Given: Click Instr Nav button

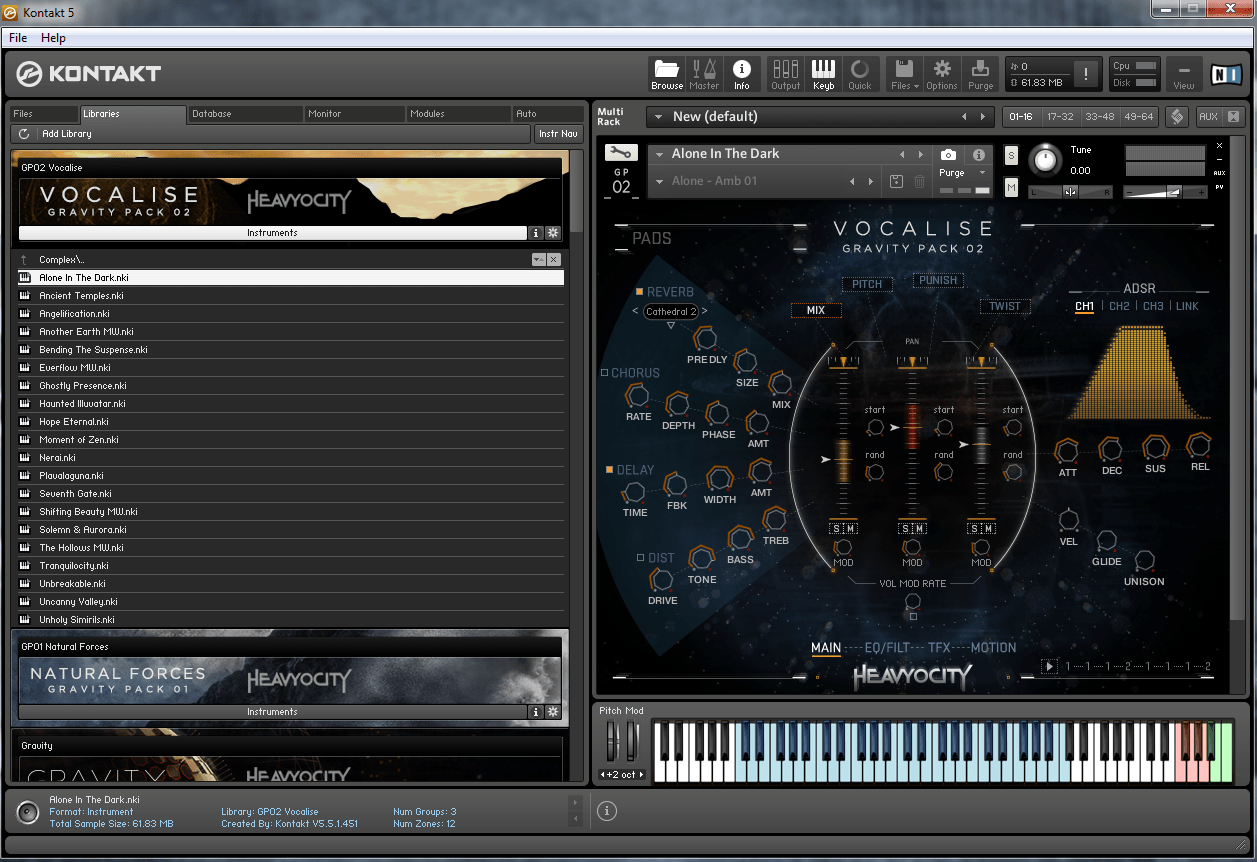Looking at the screenshot, I should click(558, 134).
